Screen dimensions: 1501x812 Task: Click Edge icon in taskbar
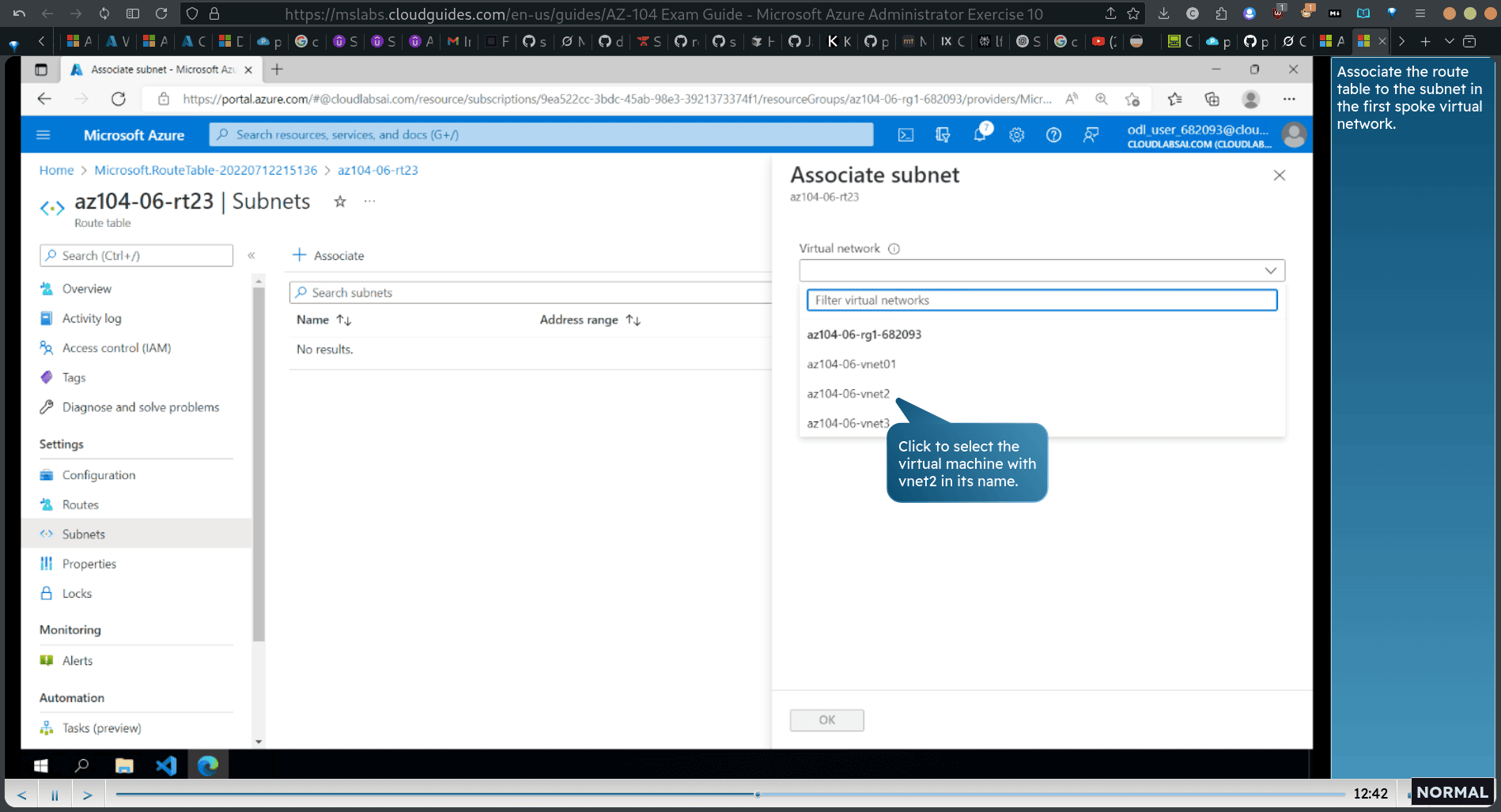pos(208,765)
